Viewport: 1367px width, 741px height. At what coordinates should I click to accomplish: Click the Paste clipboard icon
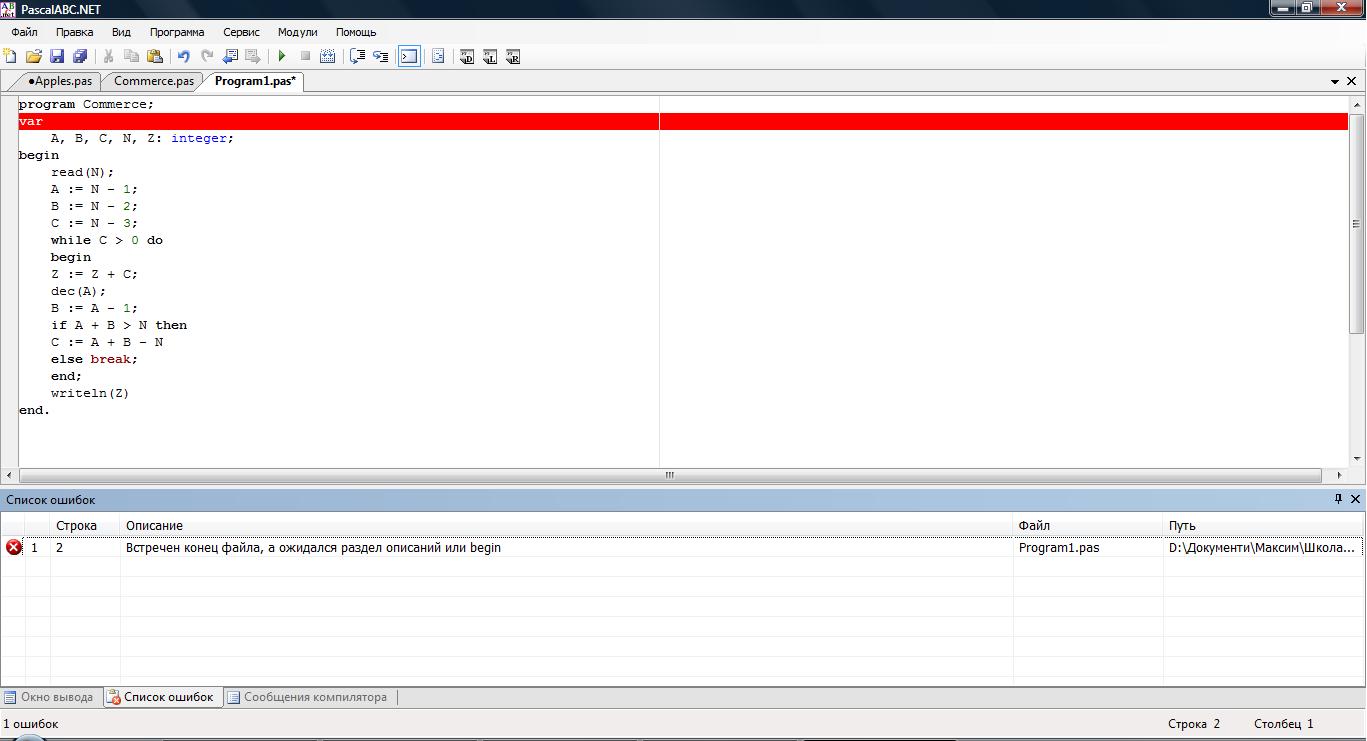click(155, 57)
